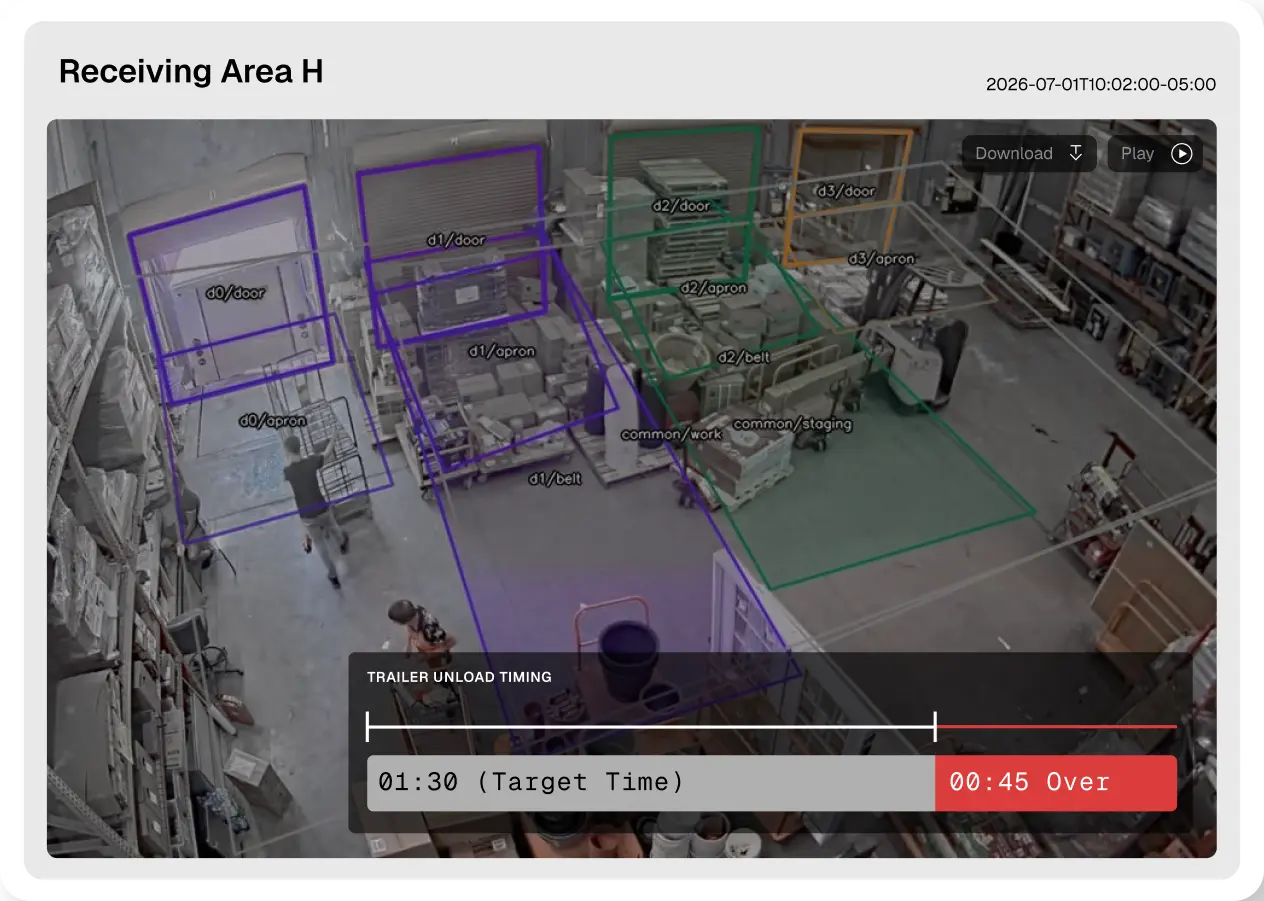The height and width of the screenshot is (901, 1264).
Task: Click the 01:30 (Target Time) bar
Action: pos(651,783)
